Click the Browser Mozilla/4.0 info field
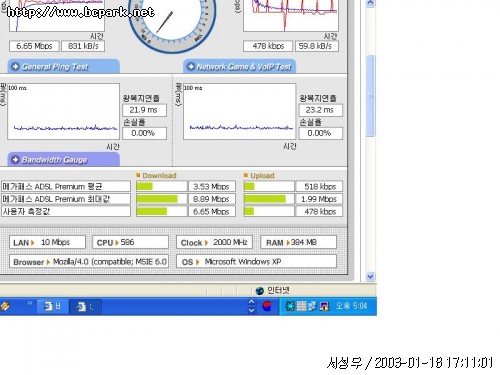500x375 pixels. 89,262
